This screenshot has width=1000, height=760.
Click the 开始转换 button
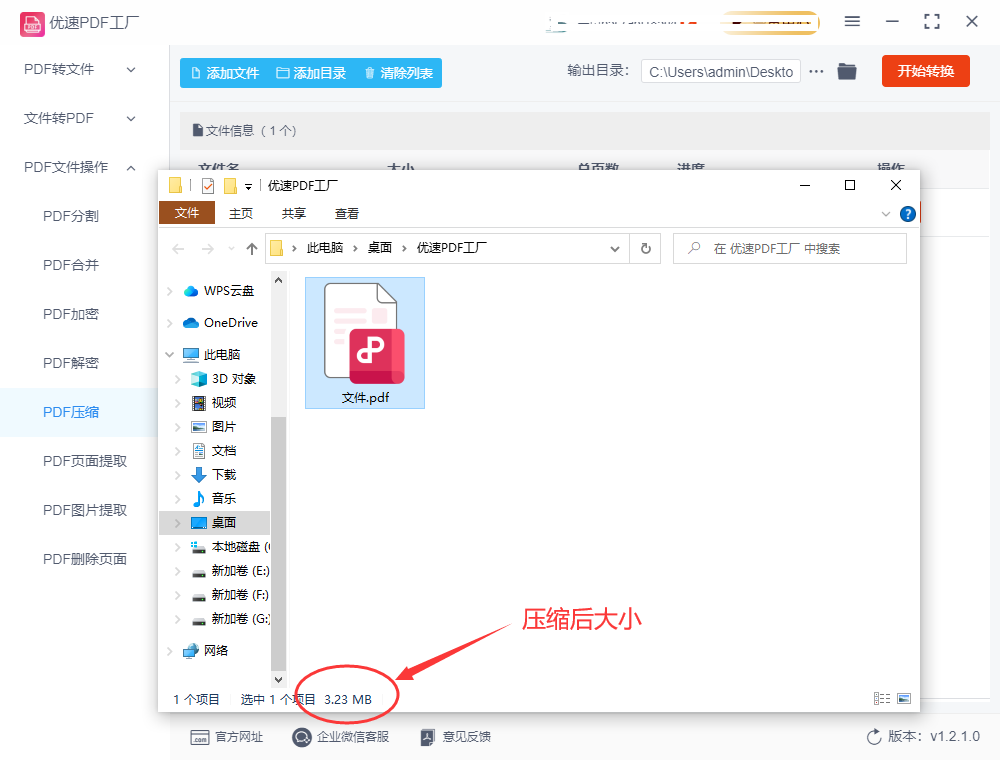(x=925, y=71)
